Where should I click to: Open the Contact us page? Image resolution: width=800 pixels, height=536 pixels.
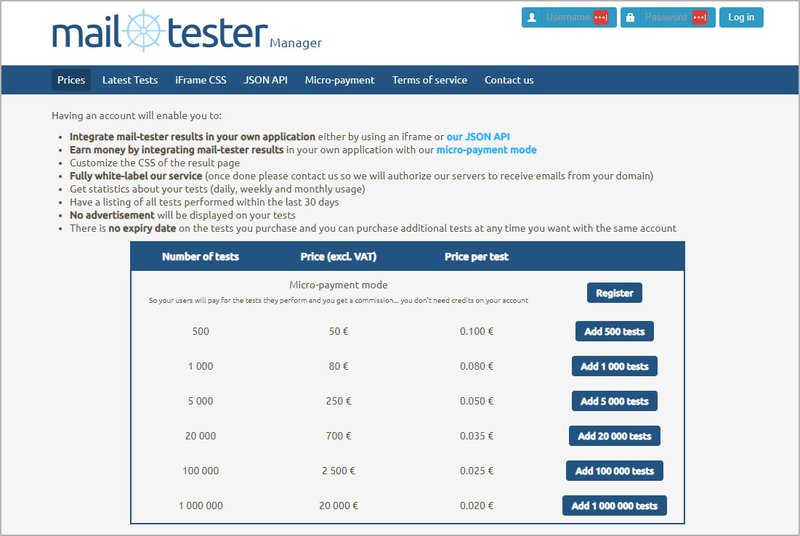pyautogui.click(x=509, y=80)
